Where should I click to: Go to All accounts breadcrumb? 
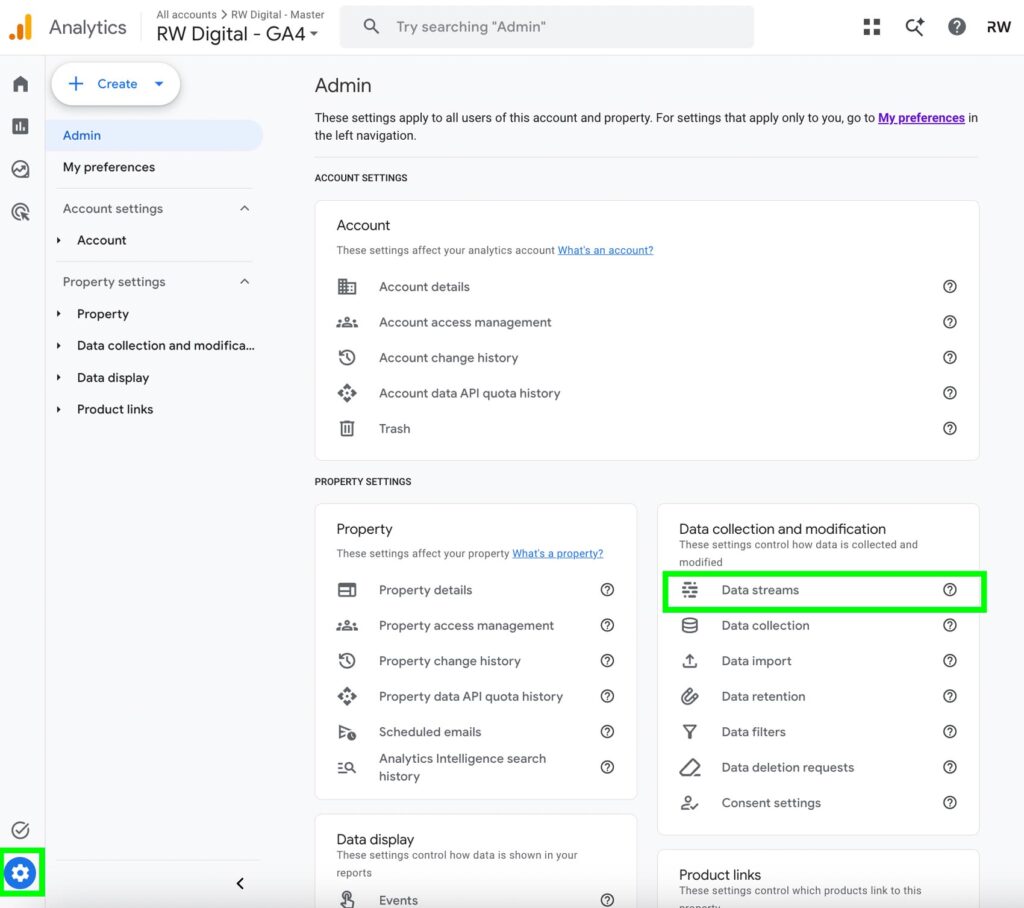coord(186,14)
